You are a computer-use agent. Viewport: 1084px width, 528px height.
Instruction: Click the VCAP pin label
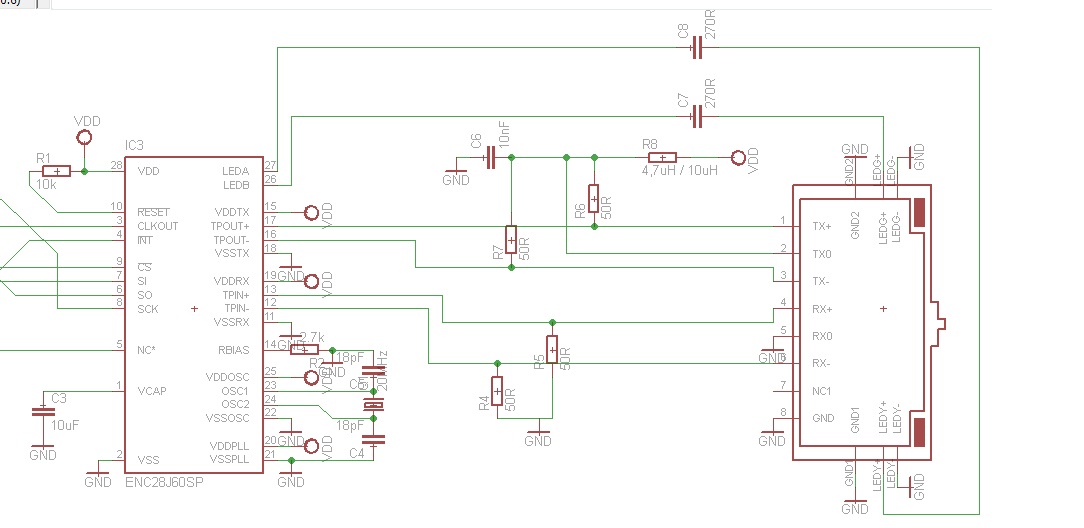tap(151, 391)
